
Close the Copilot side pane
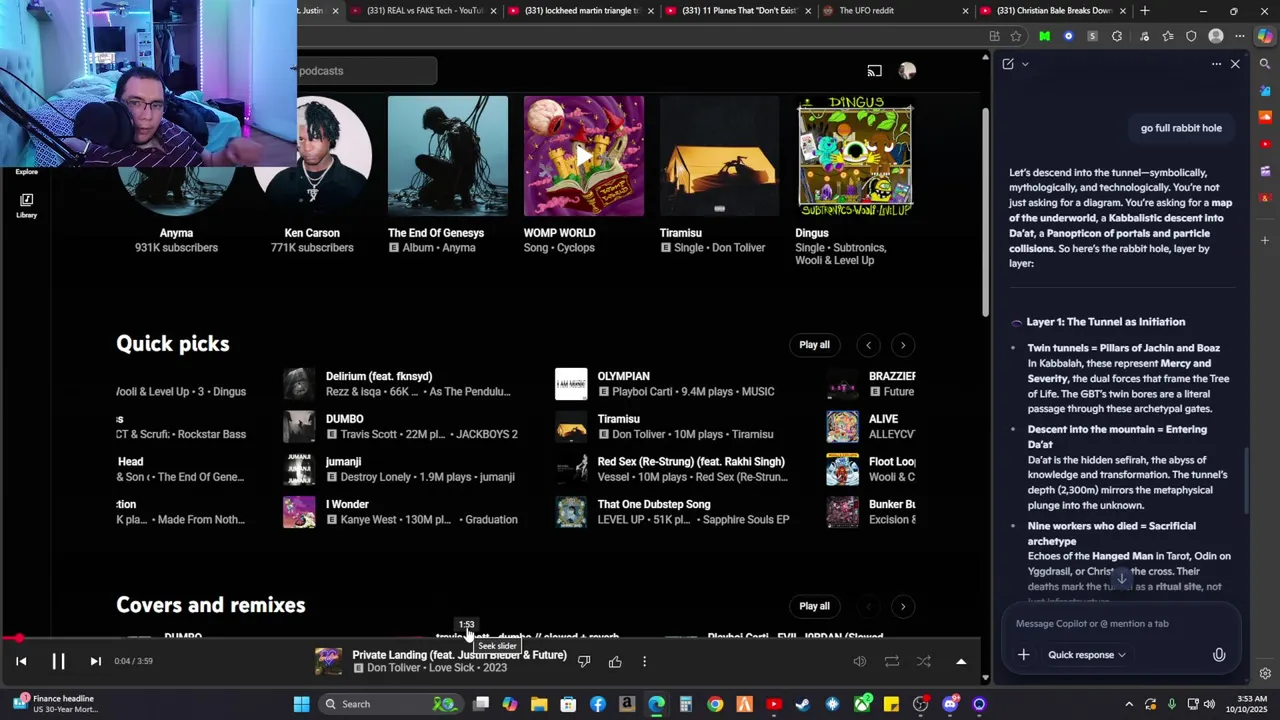[x=1235, y=64]
